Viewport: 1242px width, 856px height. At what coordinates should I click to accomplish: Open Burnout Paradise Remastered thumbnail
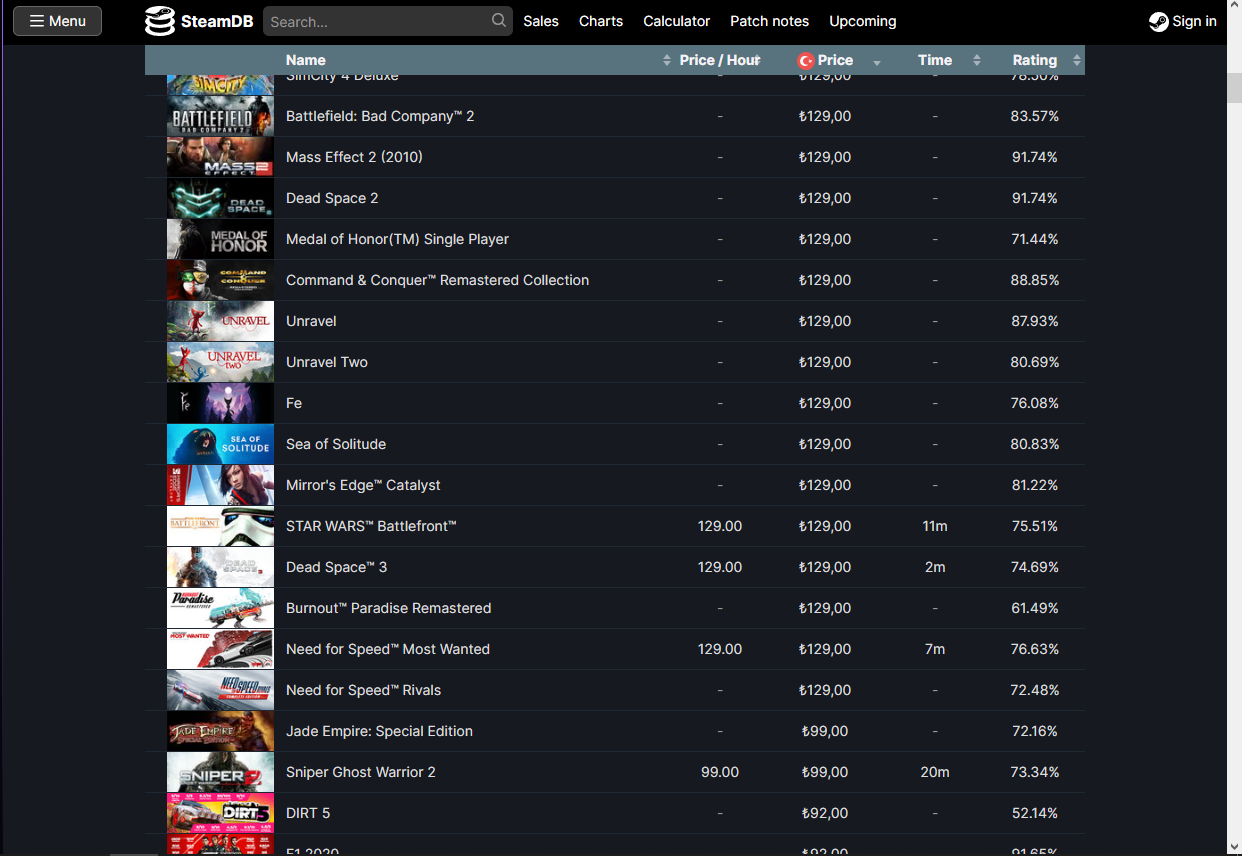(x=220, y=608)
